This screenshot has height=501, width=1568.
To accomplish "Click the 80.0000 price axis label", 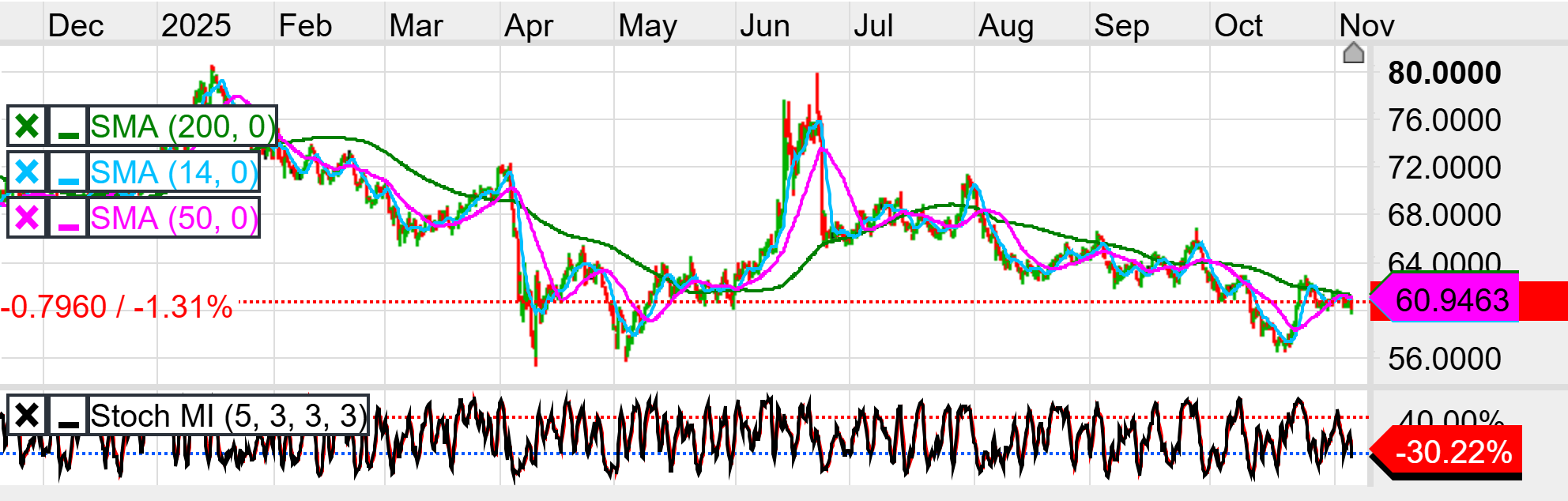I will point(1444,73).
